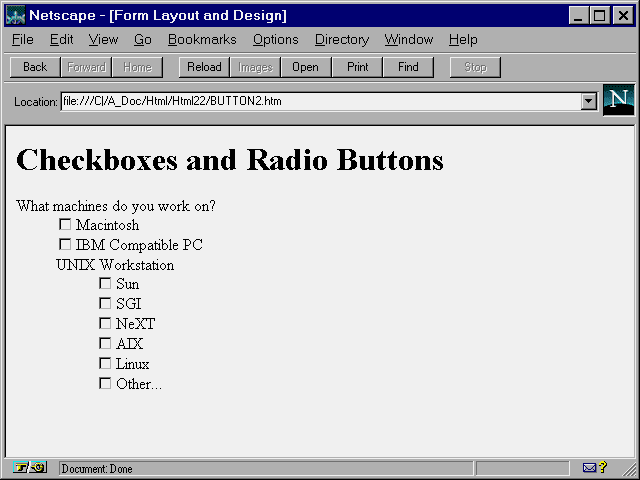The image size is (640, 480).
Task: Tick the Linux checkbox
Action: pos(105,363)
